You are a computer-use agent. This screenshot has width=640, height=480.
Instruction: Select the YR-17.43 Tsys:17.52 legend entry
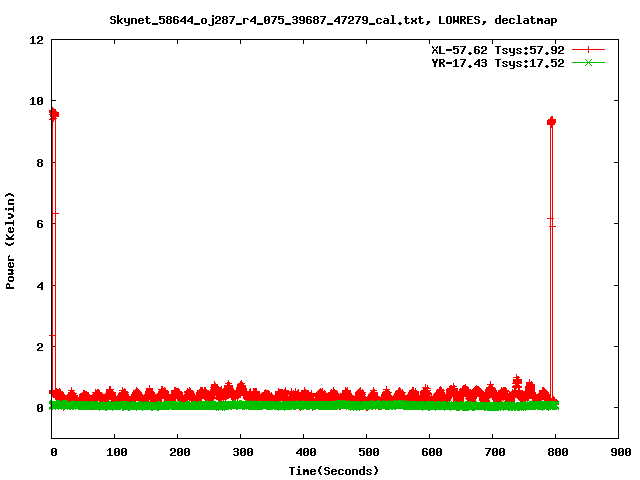[498, 63]
